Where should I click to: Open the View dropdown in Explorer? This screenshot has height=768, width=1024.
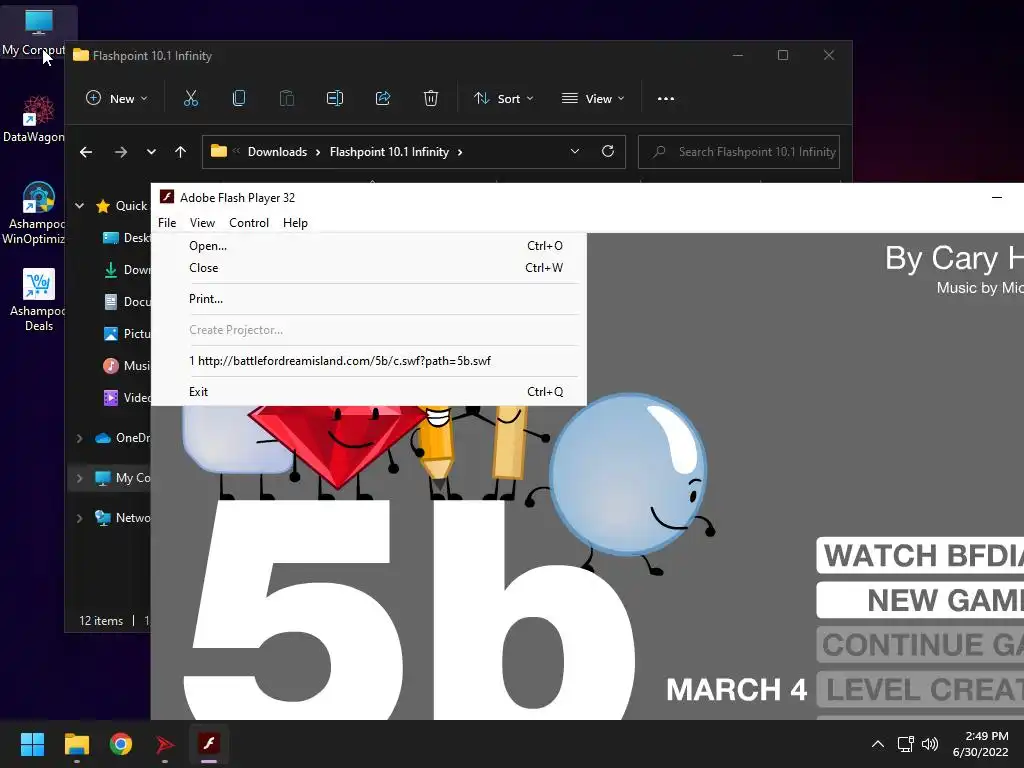tap(593, 99)
